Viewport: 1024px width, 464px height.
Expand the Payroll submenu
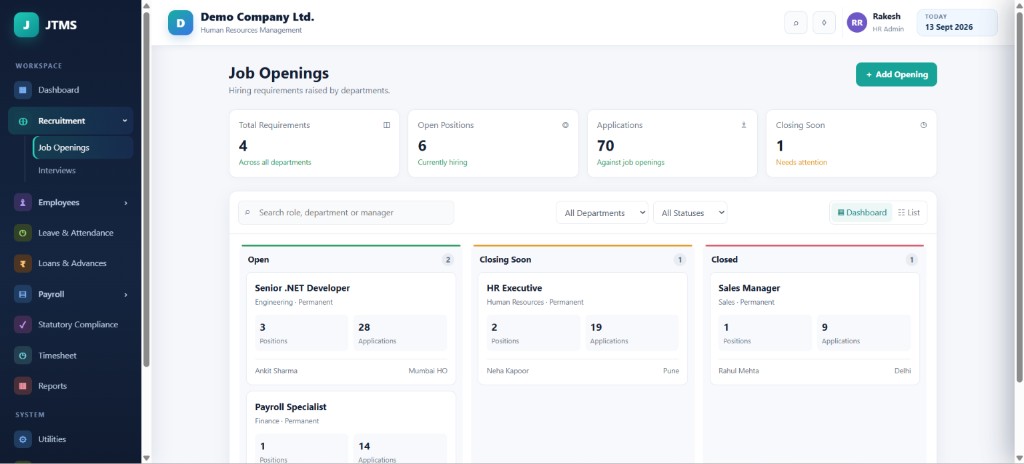pyautogui.click(x=126, y=295)
